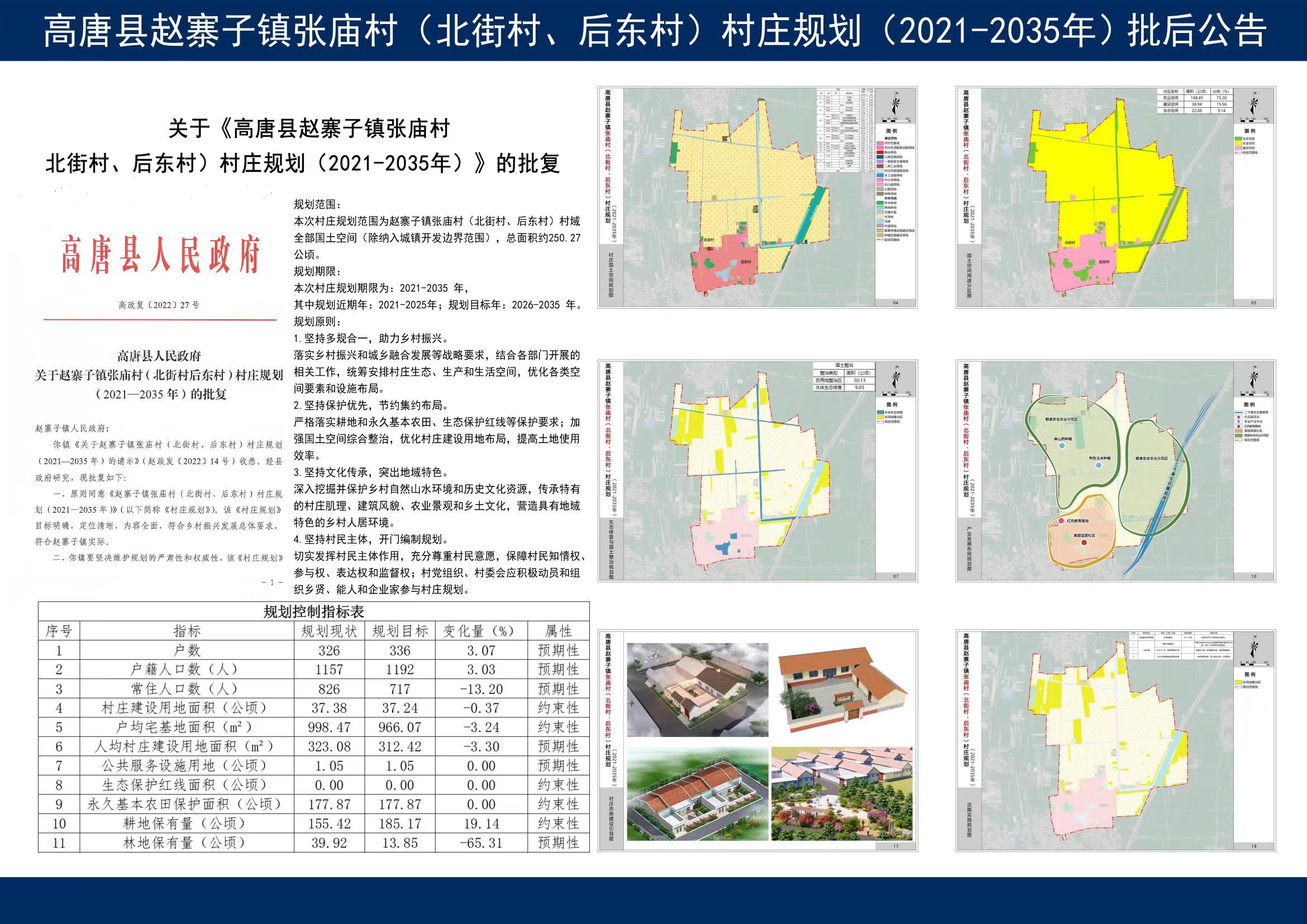The width and height of the screenshot is (1307, 924).
Task: Click the north arrow on the 村庄国土空间规划图 map
Action: coord(895,105)
